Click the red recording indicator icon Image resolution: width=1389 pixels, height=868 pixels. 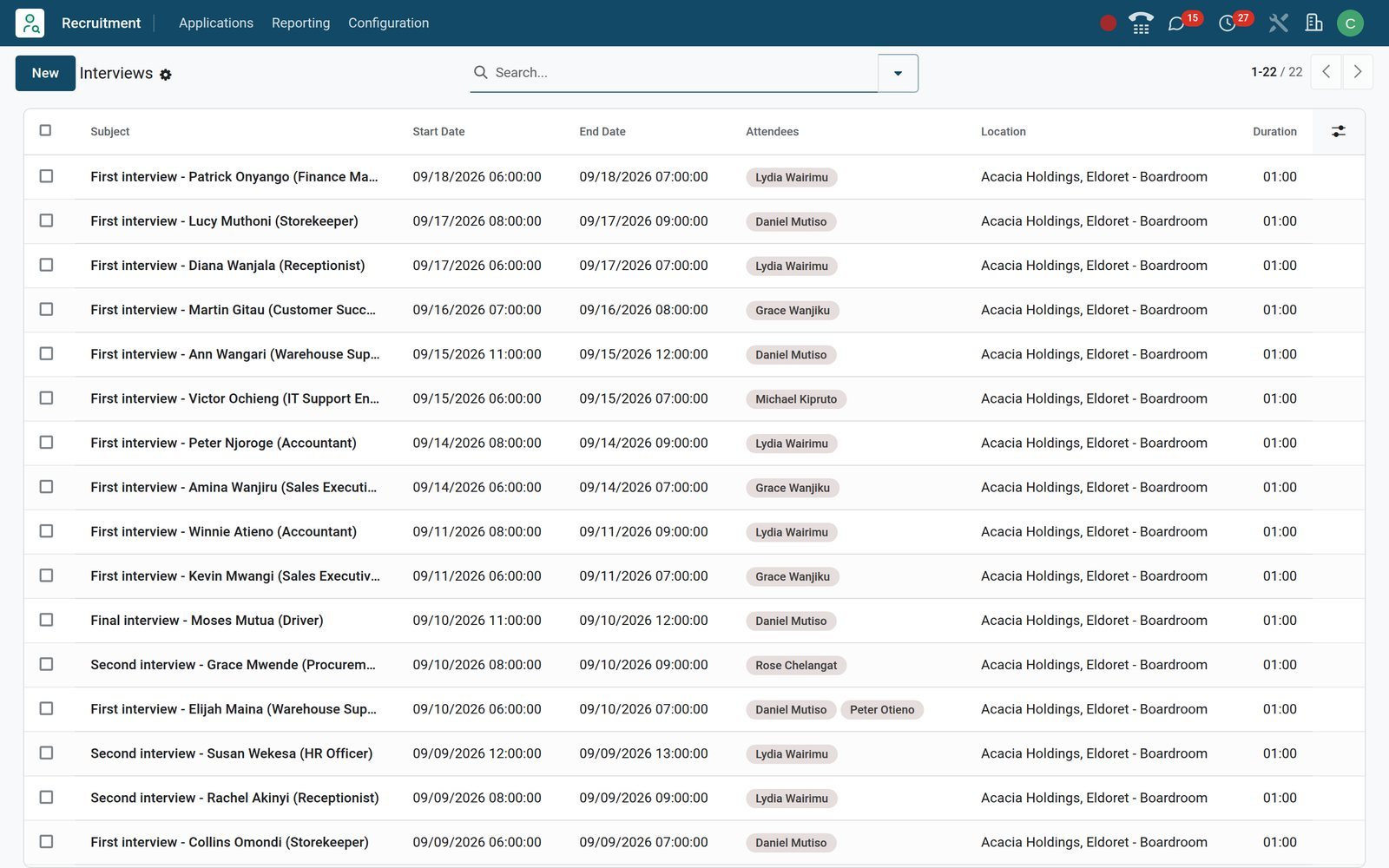(1108, 23)
